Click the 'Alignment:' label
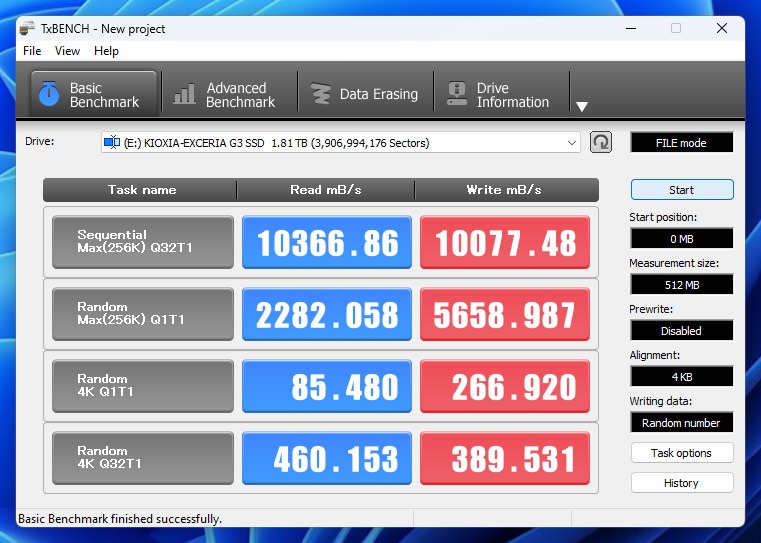The image size is (761, 543). tap(655, 355)
